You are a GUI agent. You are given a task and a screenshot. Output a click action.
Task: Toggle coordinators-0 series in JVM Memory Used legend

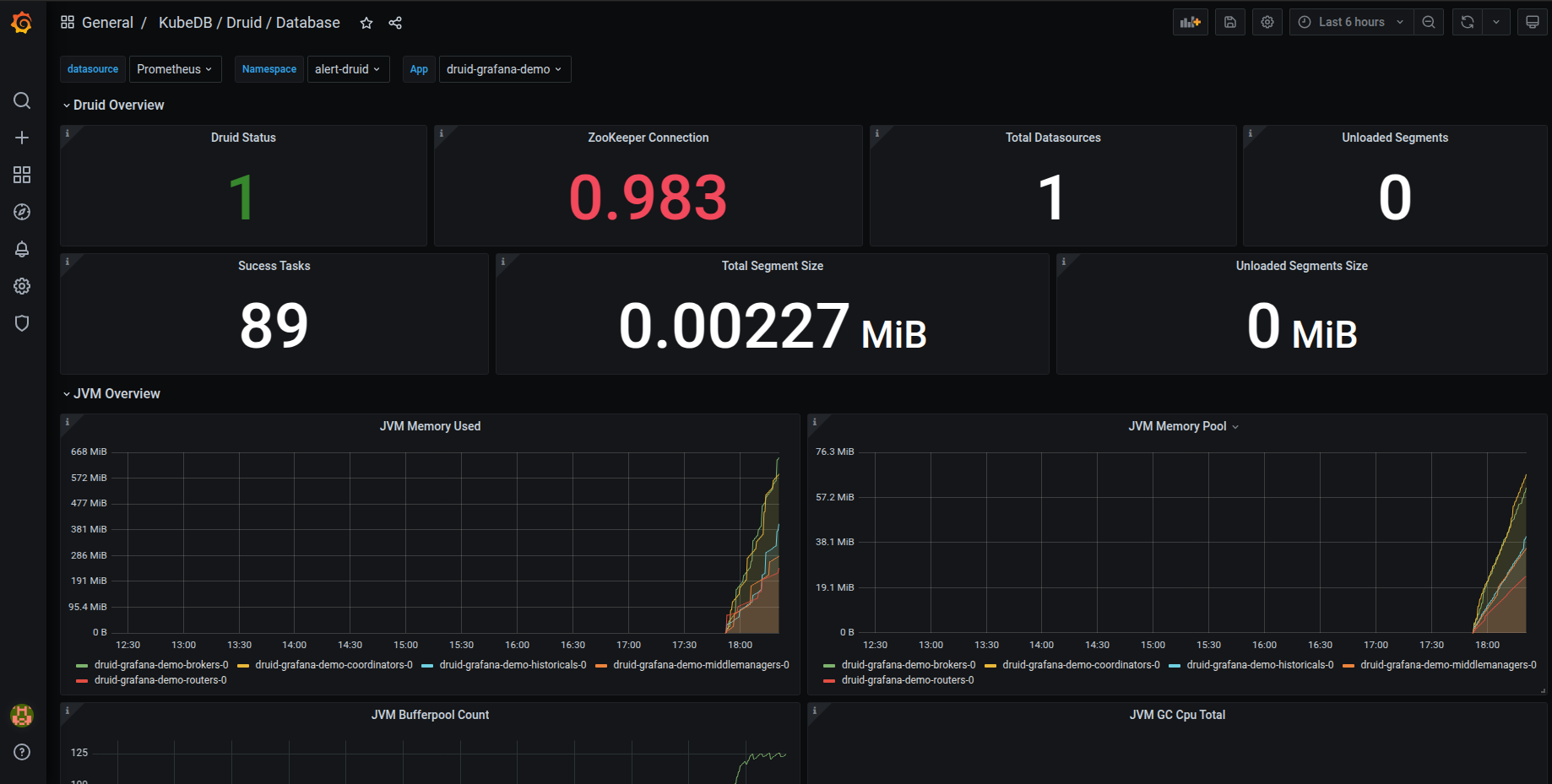334,665
